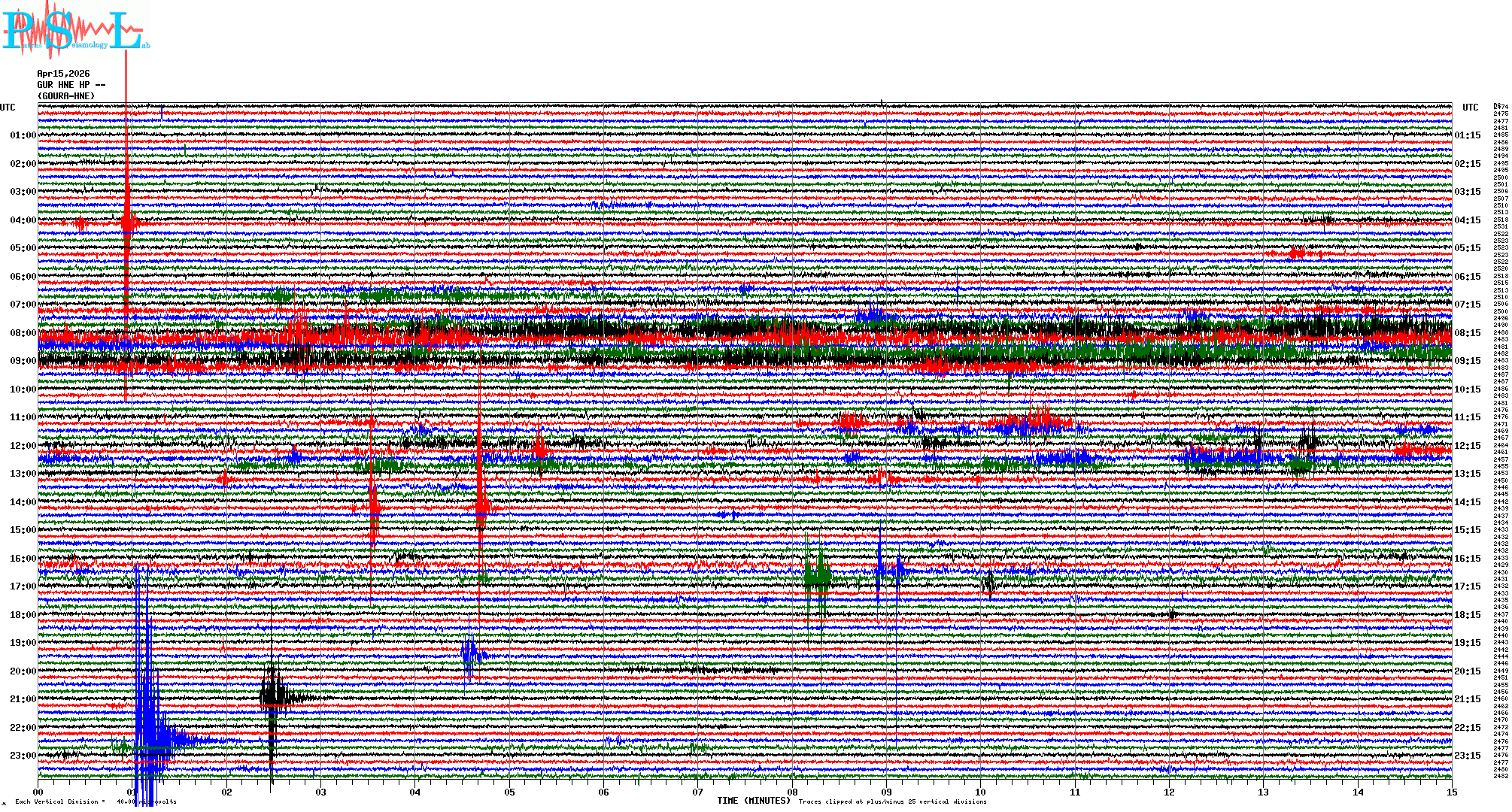Click minute tick 05 on bottom axis

pyautogui.click(x=509, y=792)
